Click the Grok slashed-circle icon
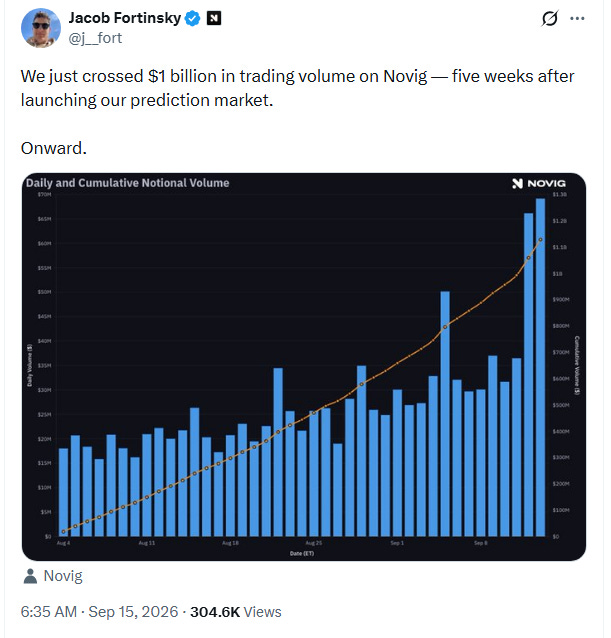This screenshot has width=611, height=638. click(550, 18)
